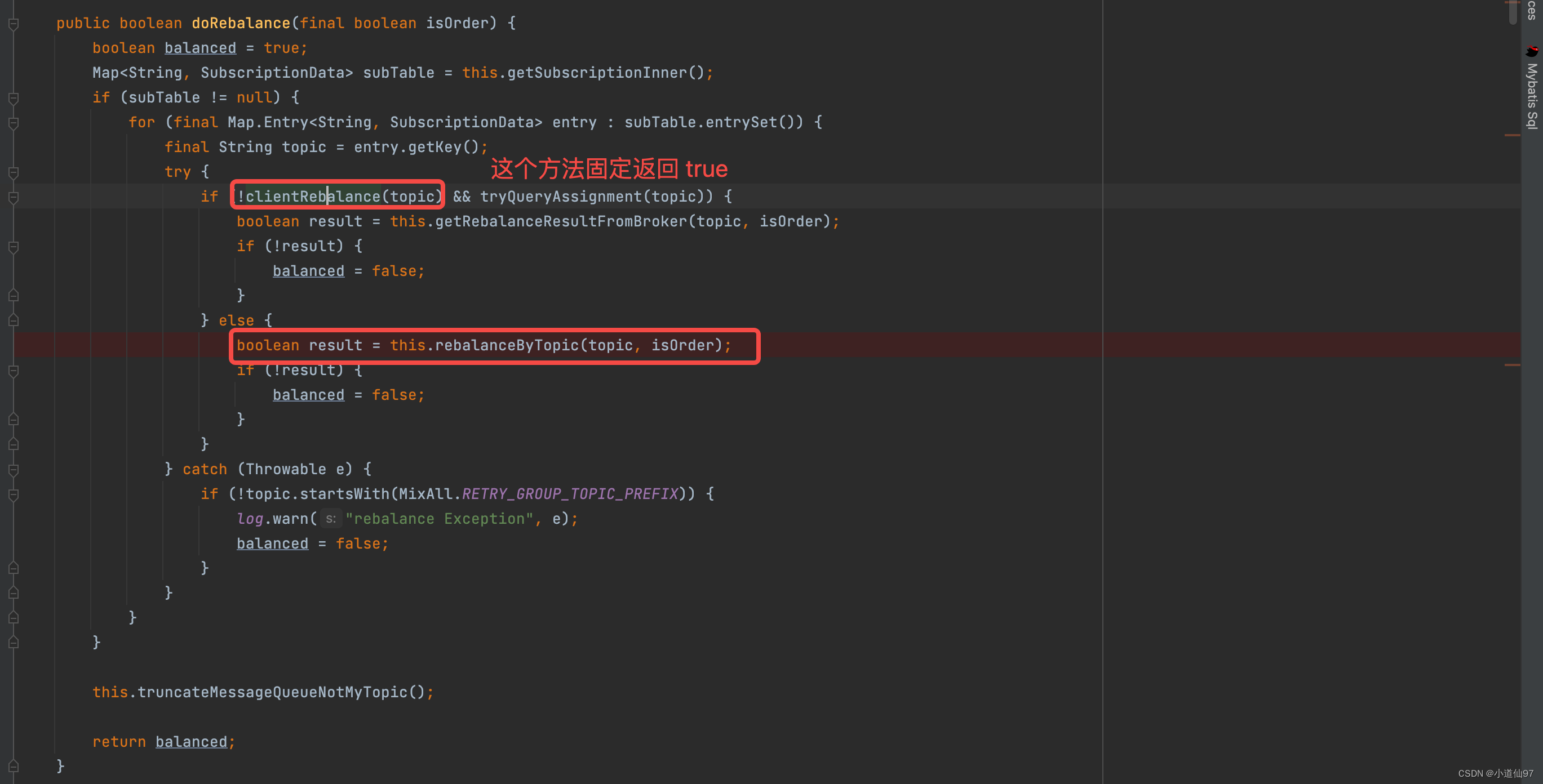
Task: Collapse the doRebalance method fold marker
Action: coord(13,24)
